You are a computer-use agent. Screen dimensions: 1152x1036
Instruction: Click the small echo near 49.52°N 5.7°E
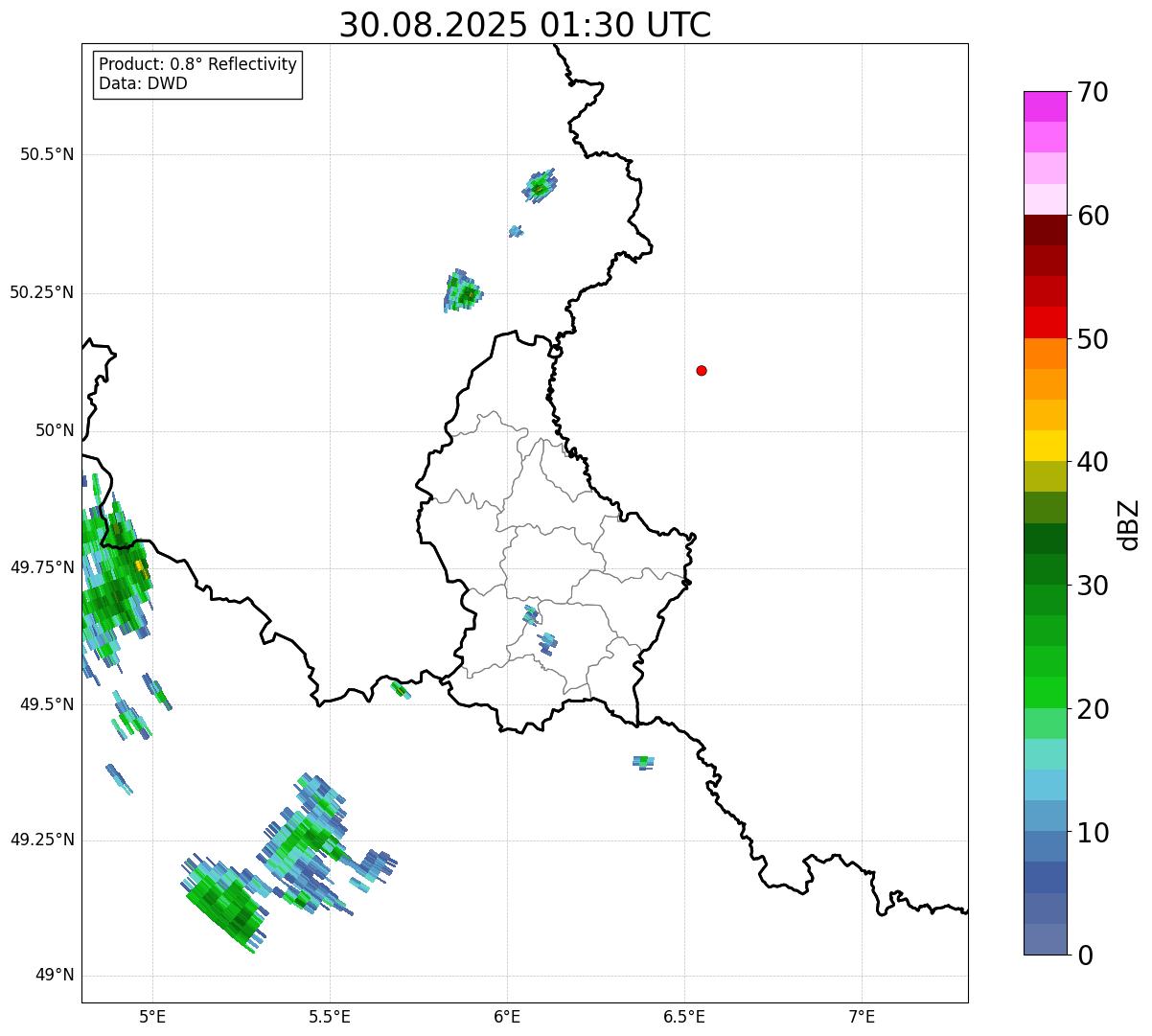(x=401, y=689)
